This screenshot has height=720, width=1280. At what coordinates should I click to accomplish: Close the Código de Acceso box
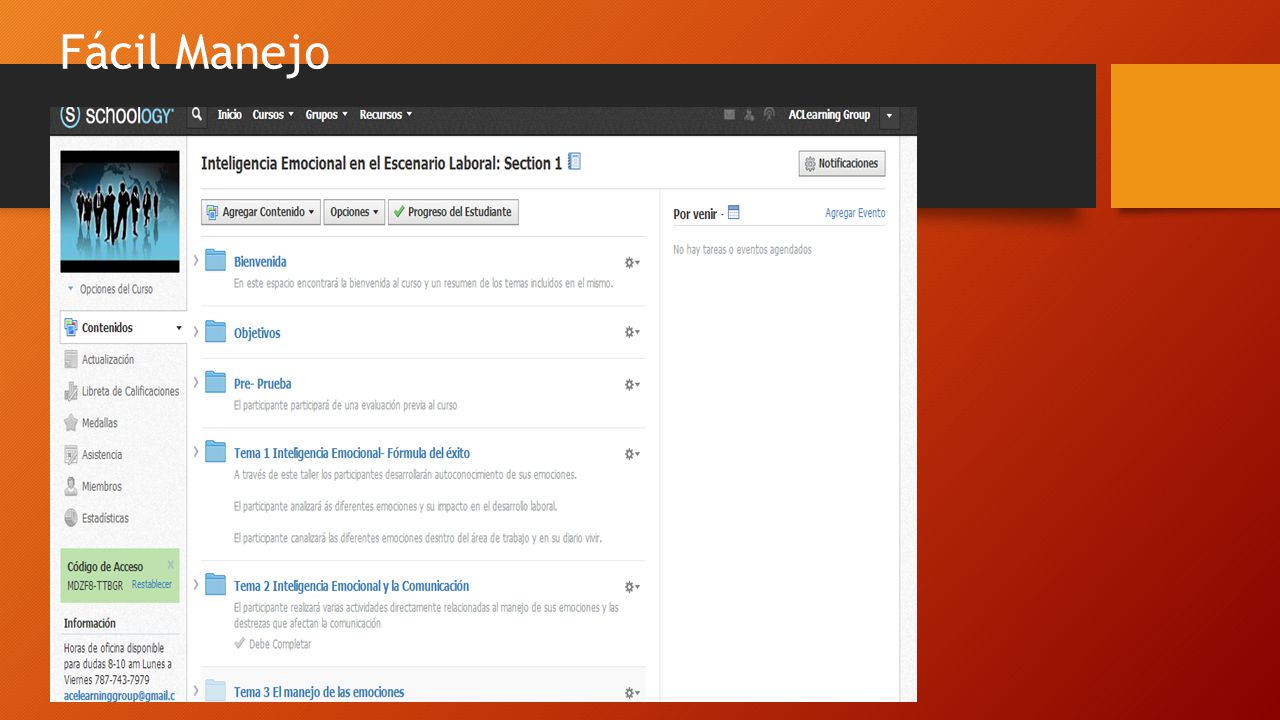pos(171,565)
